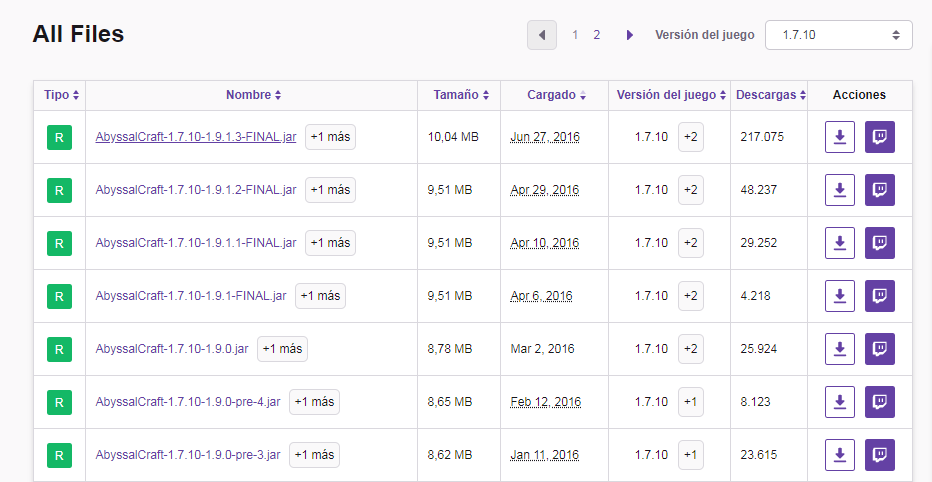
Task: Click the Apr 29, 2016 upload date
Action: tap(544, 190)
